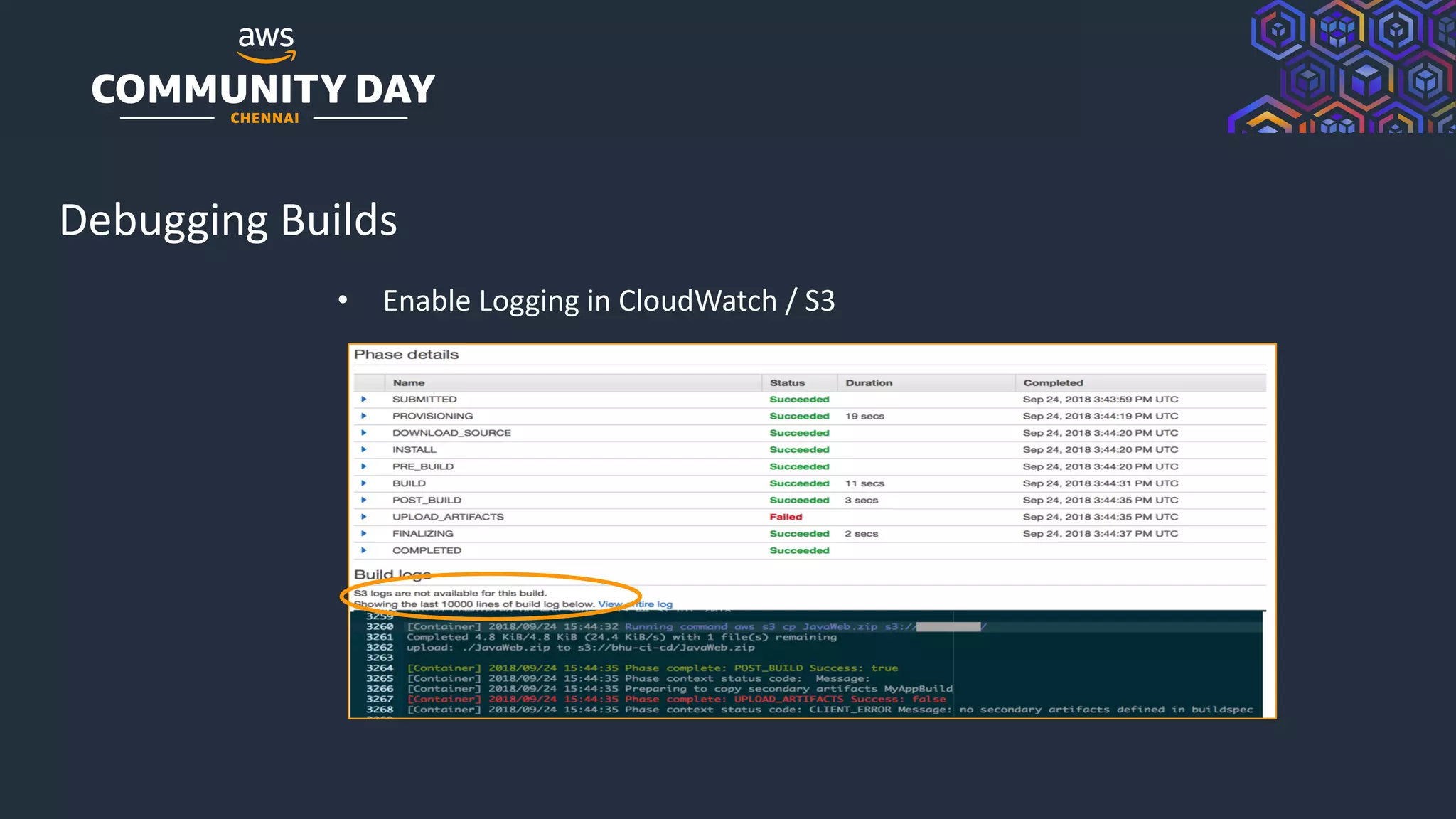Expand the PROVISIONING phase row

363,416
